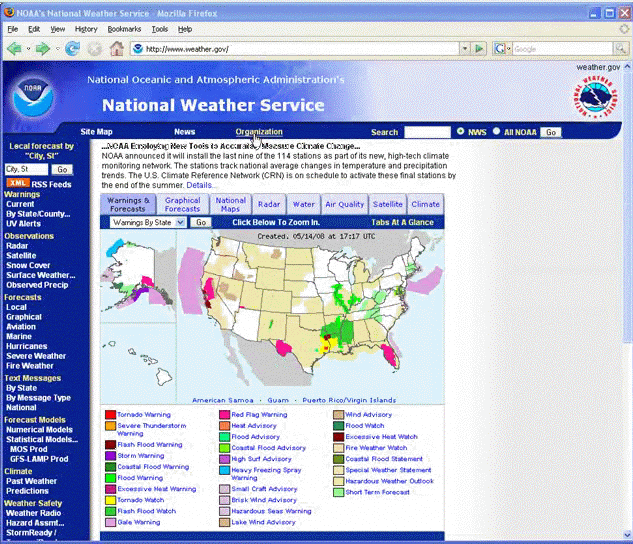
Task: Click the orange XML RSS badge
Action: 18,183
